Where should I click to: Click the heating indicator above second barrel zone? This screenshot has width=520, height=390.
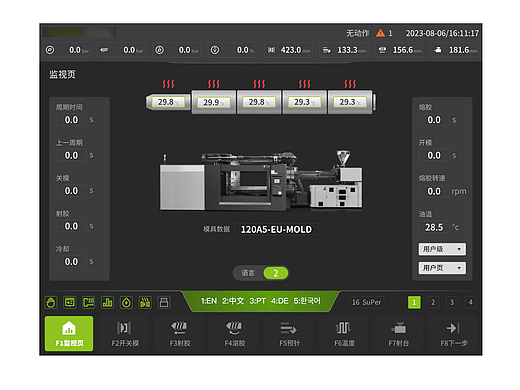(214, 84)
